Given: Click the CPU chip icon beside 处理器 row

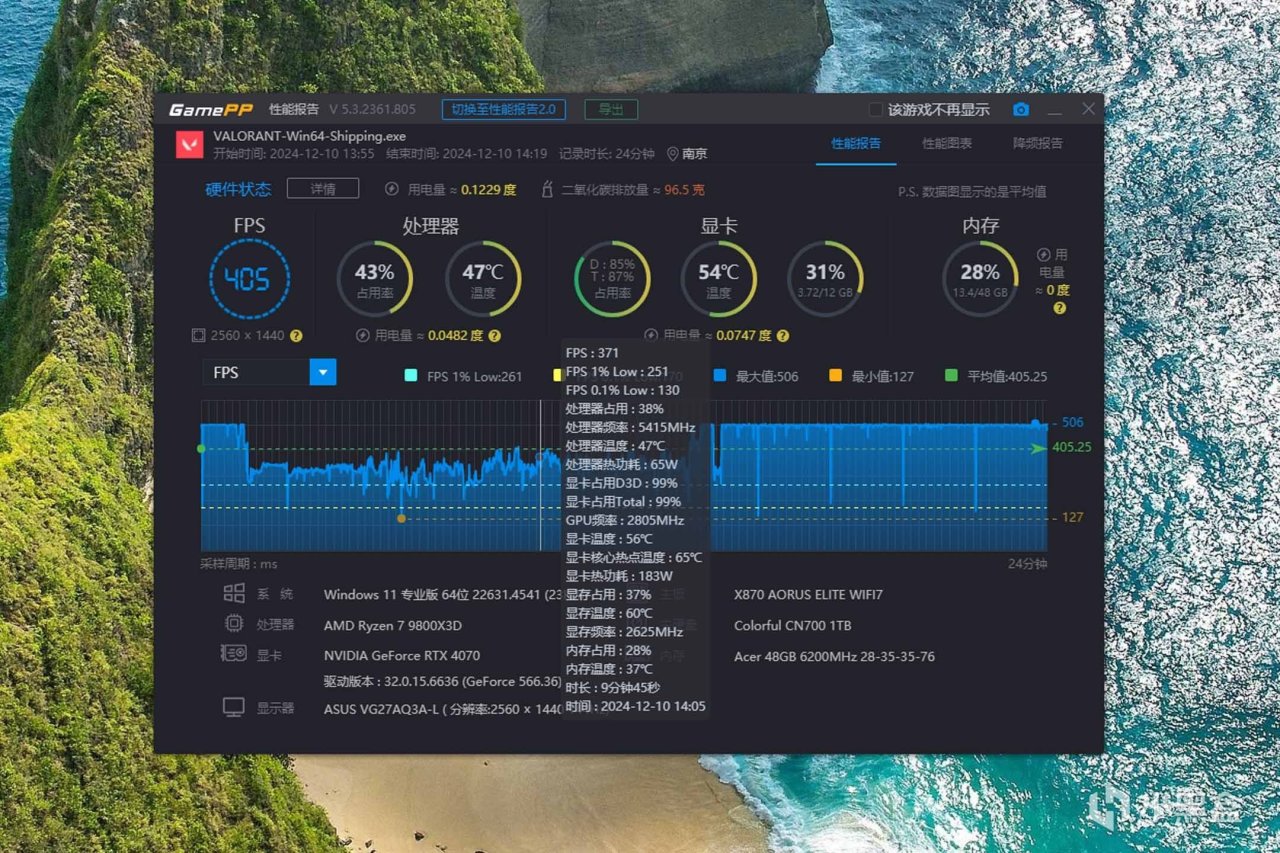Looking at the screenshot, I should point(234,624).
